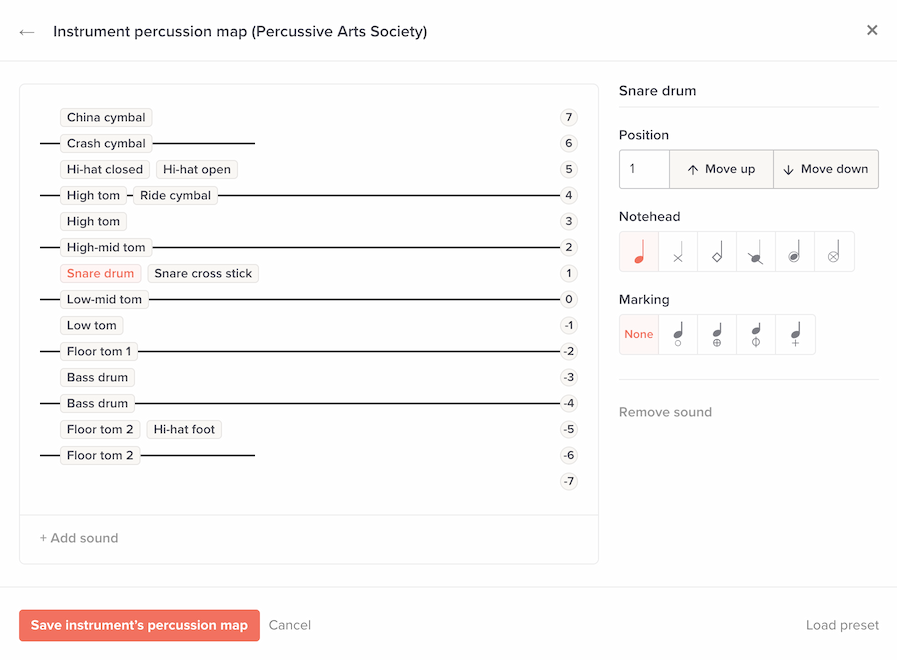Open the Load preset option
897x660 pixels.
tap(842, 625)
